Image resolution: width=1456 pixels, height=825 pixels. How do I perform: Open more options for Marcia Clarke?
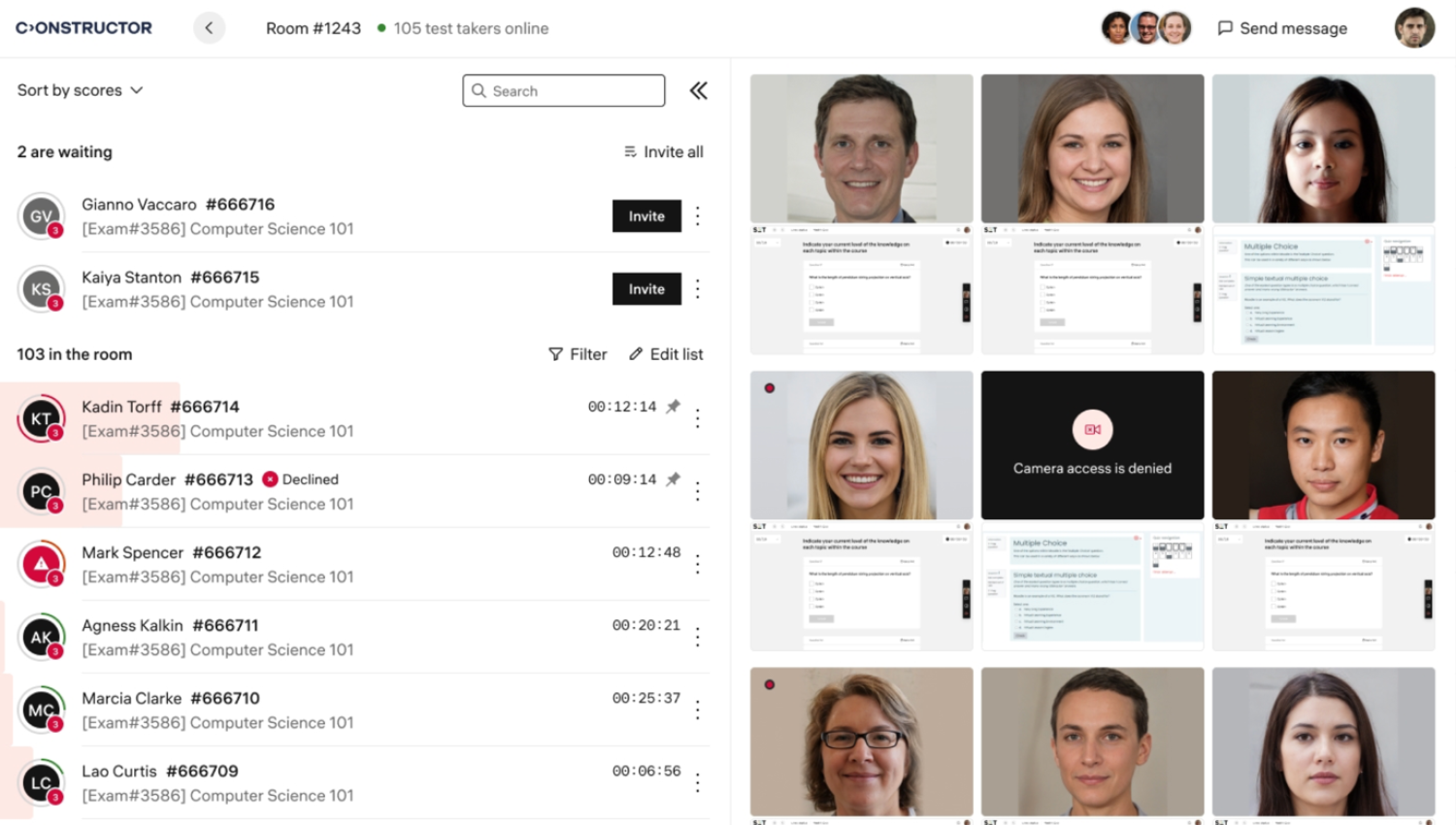[x=698, y=709]
